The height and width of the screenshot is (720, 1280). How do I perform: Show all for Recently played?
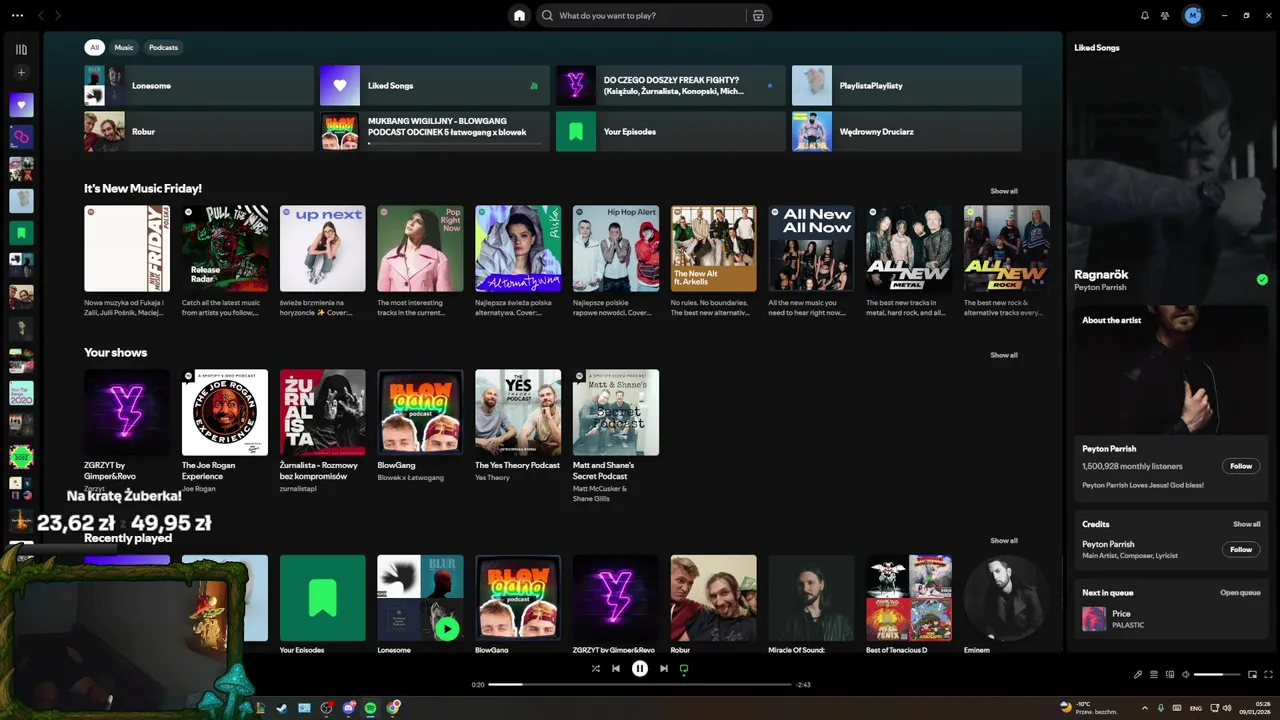point(1004,541)
